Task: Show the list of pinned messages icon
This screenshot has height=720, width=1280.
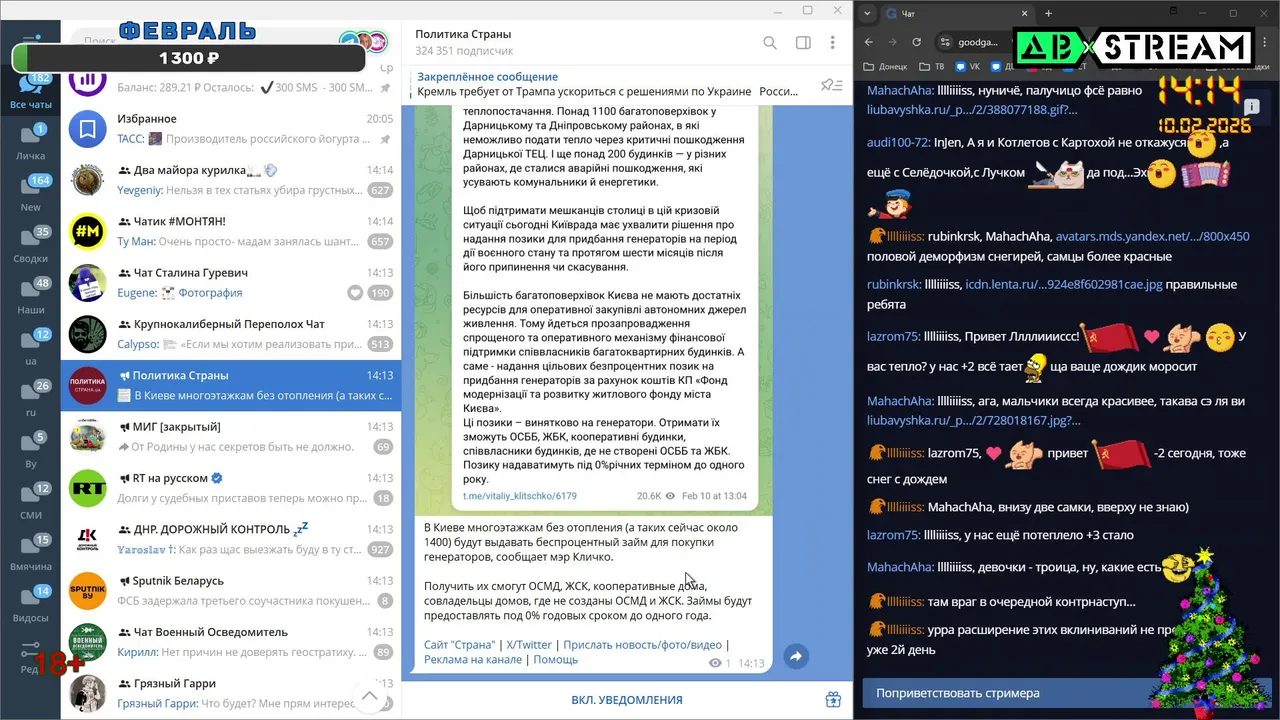Action: pos(831,85)
